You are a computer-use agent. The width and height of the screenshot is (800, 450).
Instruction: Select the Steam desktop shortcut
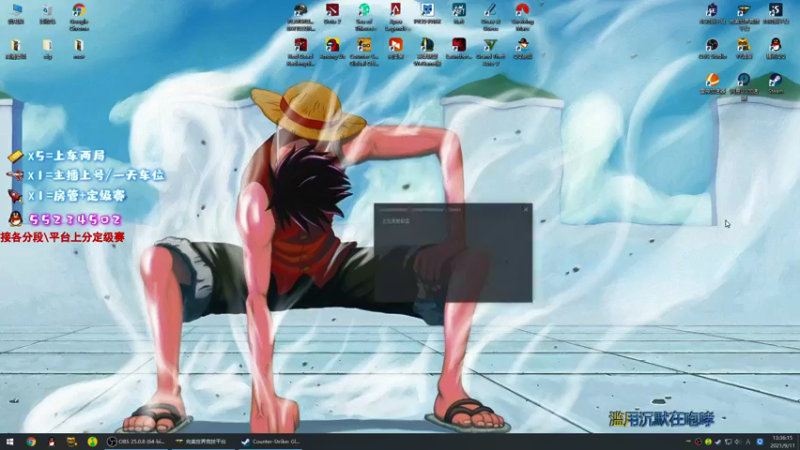(x=776, y=84)
